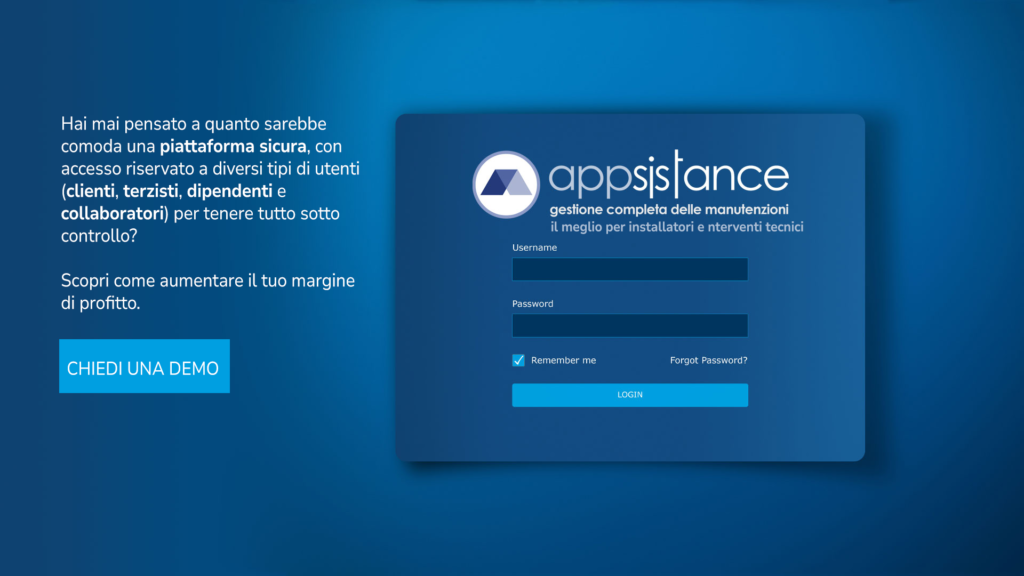This screenshot has height=576, width=1024.
Task: Click the CHIEDI UNA DEMO button
Action: (144, 366)
